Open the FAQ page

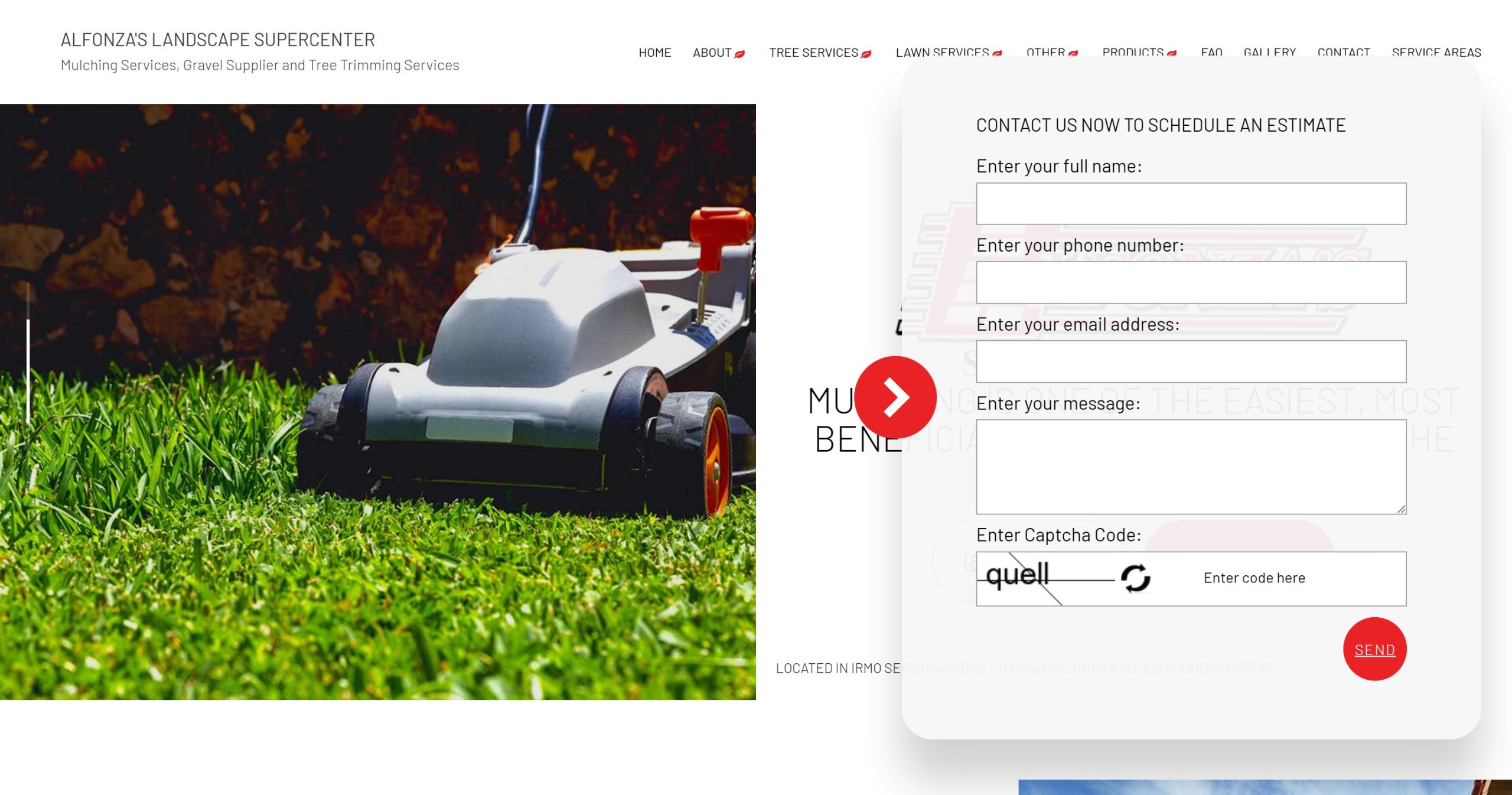(x=1211, y=52)
